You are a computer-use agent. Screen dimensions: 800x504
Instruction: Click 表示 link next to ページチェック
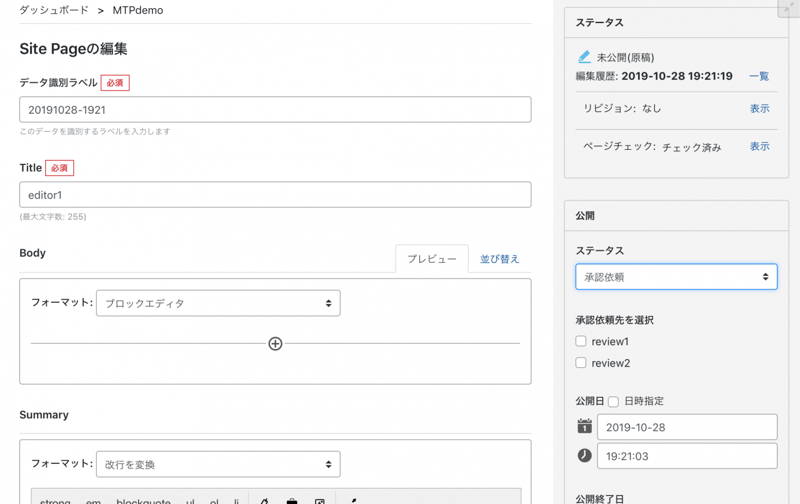[759, 147]
